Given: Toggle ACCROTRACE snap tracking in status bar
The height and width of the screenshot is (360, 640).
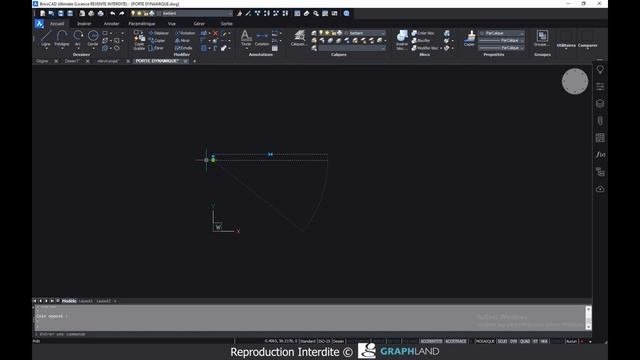Looking at the screenshot, I should (x=456, y=341).
